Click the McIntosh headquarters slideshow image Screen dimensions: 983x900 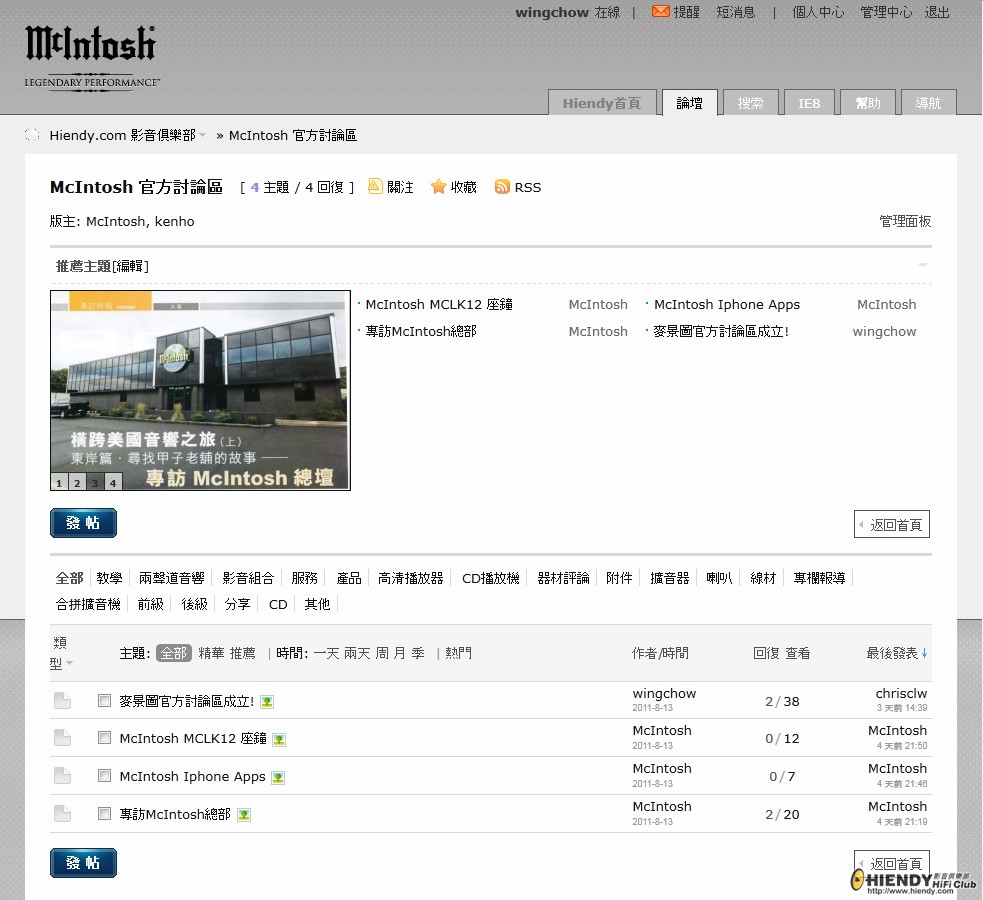(200, 380)
